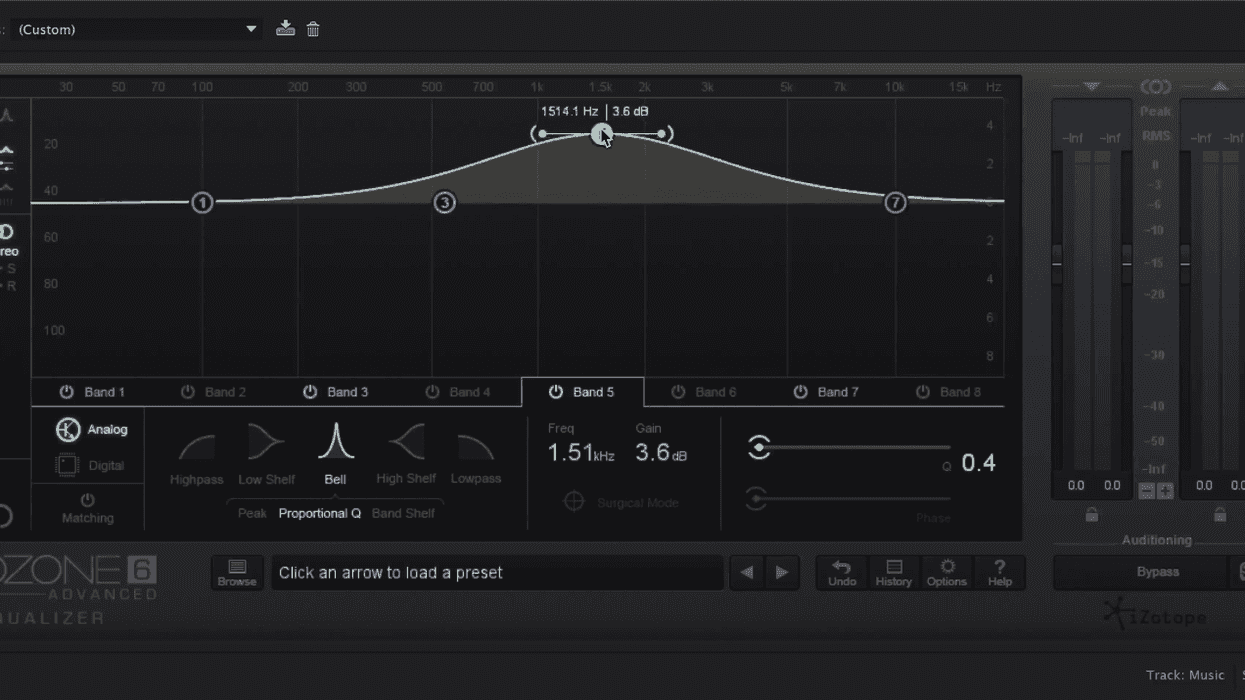Click the plus meter zoom button
Screen dimensions: 1245x700
1165,491
